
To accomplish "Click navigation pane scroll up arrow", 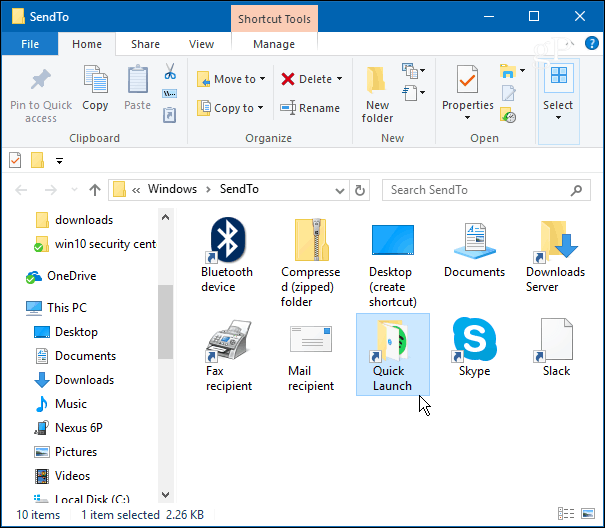I will point(166,217).
